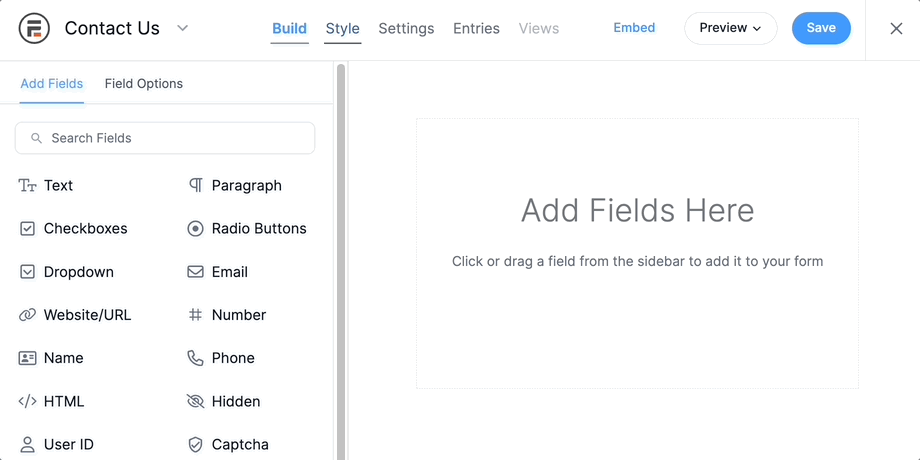Add the Number hash icon

(195, 315)
